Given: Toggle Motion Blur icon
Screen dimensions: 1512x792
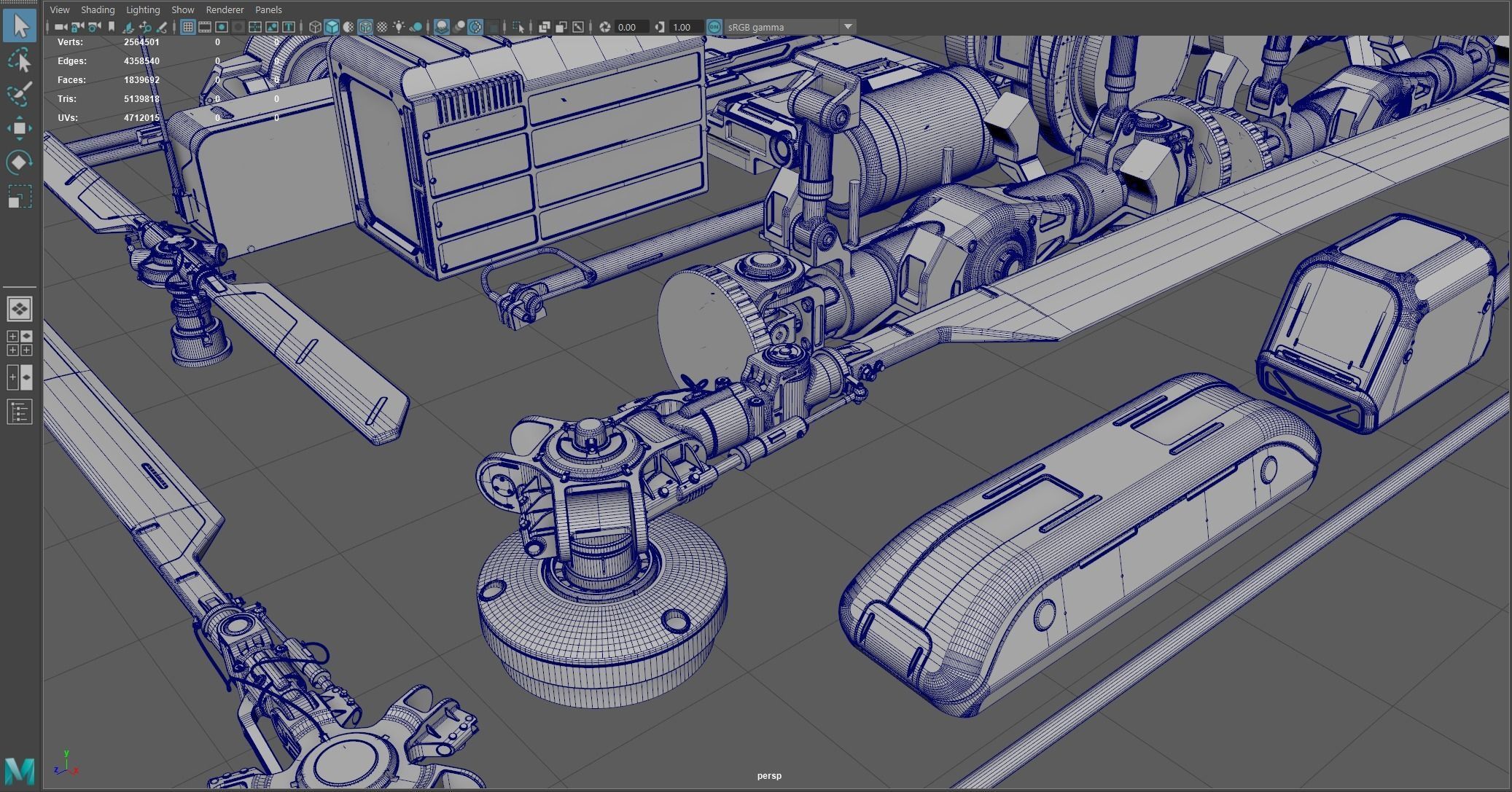Looking at the screenshot, I should pyautogui.click(x=459, y=27).
